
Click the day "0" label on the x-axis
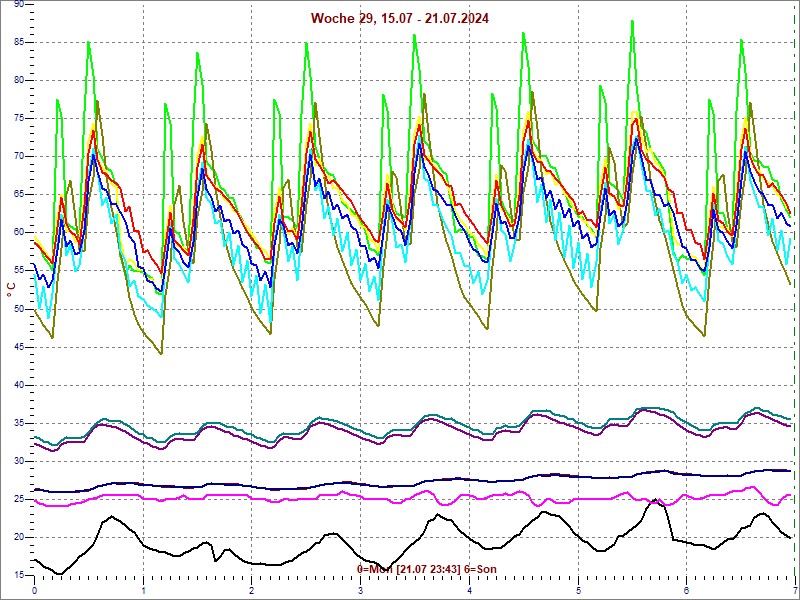pyautogui.click(x=35, y=591)
